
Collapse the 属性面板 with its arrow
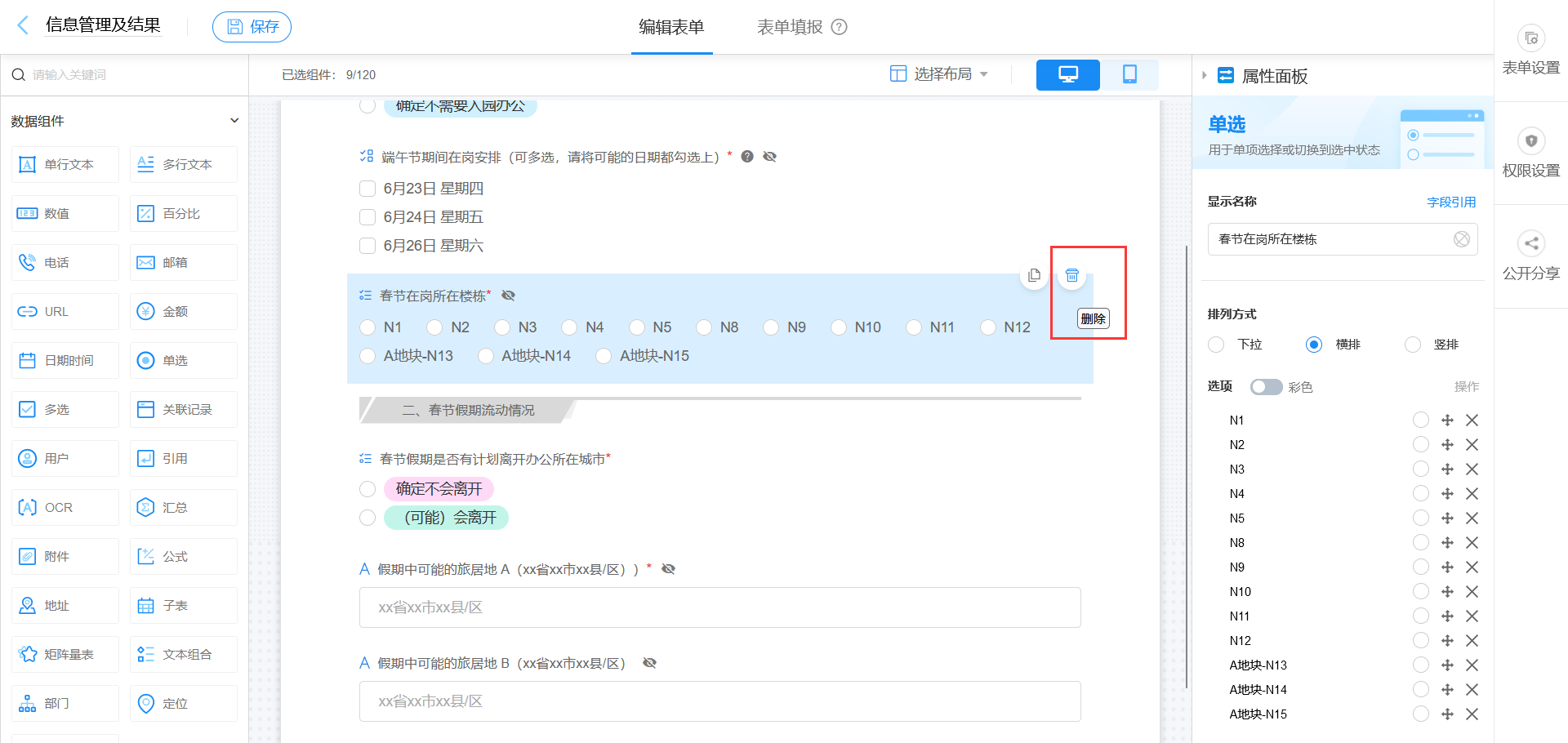[1204, 74]
